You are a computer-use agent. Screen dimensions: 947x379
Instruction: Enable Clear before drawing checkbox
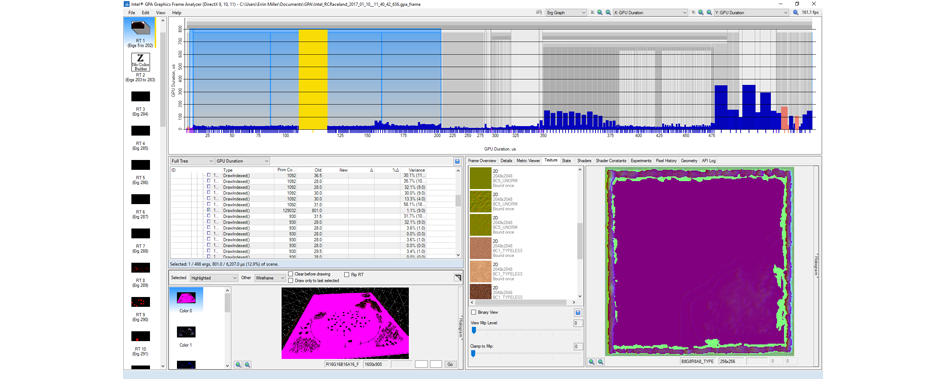(291, 274)
